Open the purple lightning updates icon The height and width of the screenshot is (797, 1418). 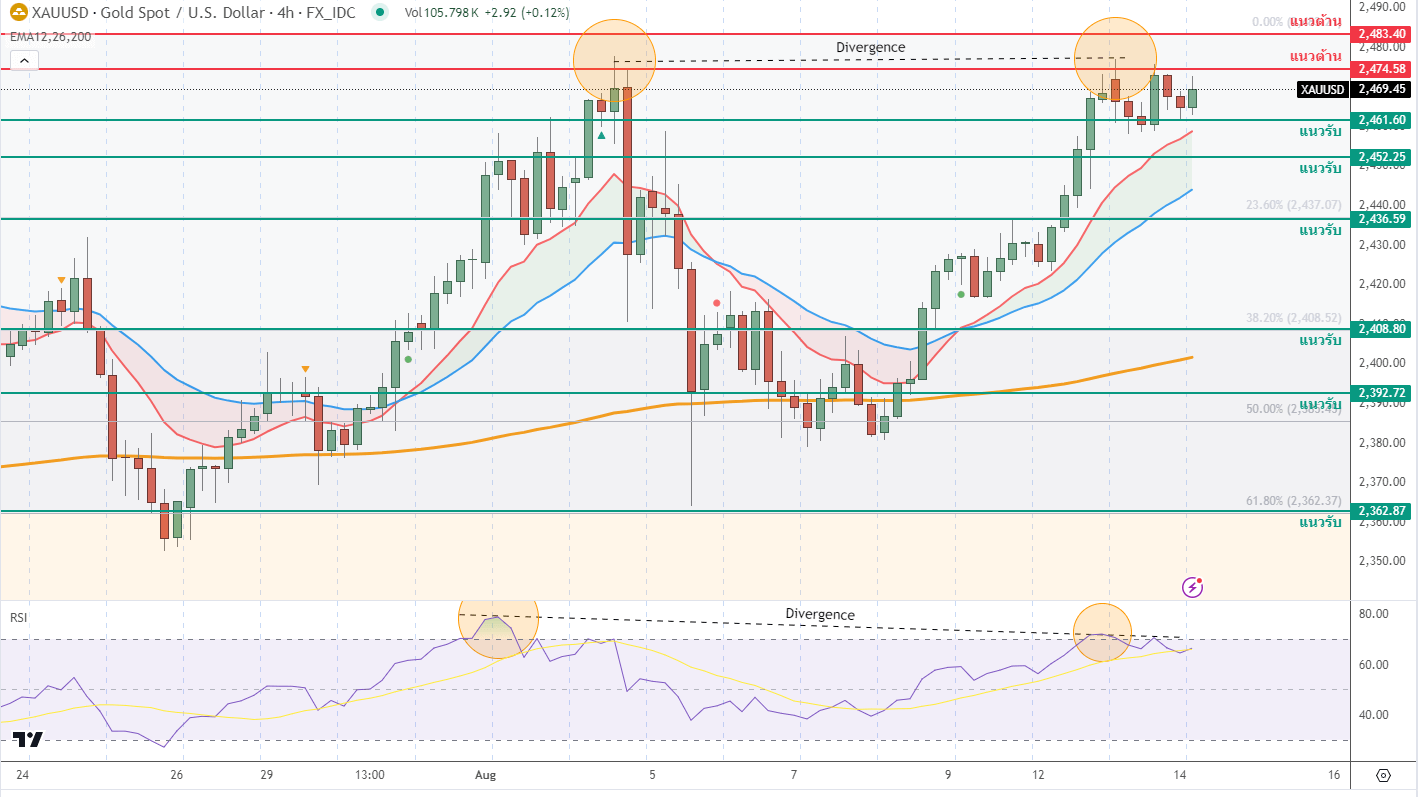tap(1192, 587)
